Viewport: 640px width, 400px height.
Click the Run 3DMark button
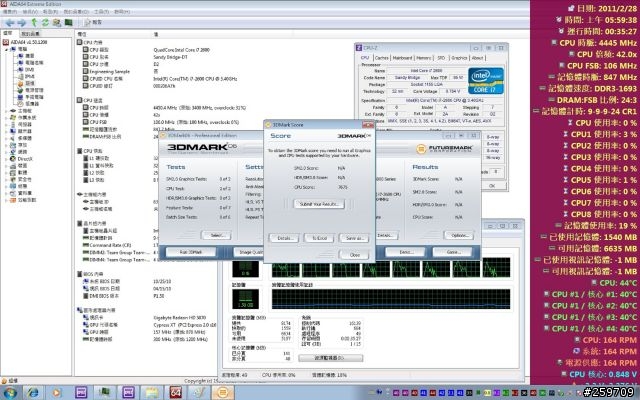(x=191, y=252)
